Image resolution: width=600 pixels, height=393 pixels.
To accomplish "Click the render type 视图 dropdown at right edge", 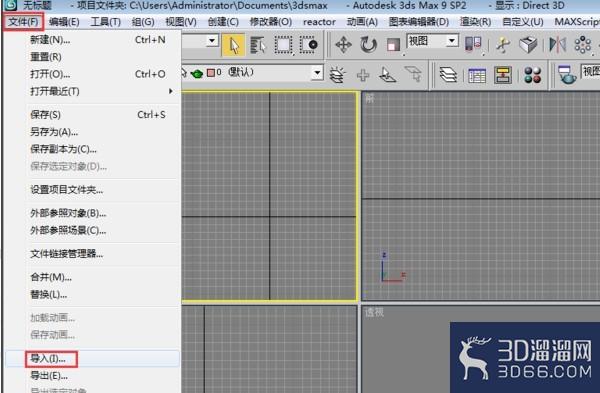I will click(x=590, y=72).
